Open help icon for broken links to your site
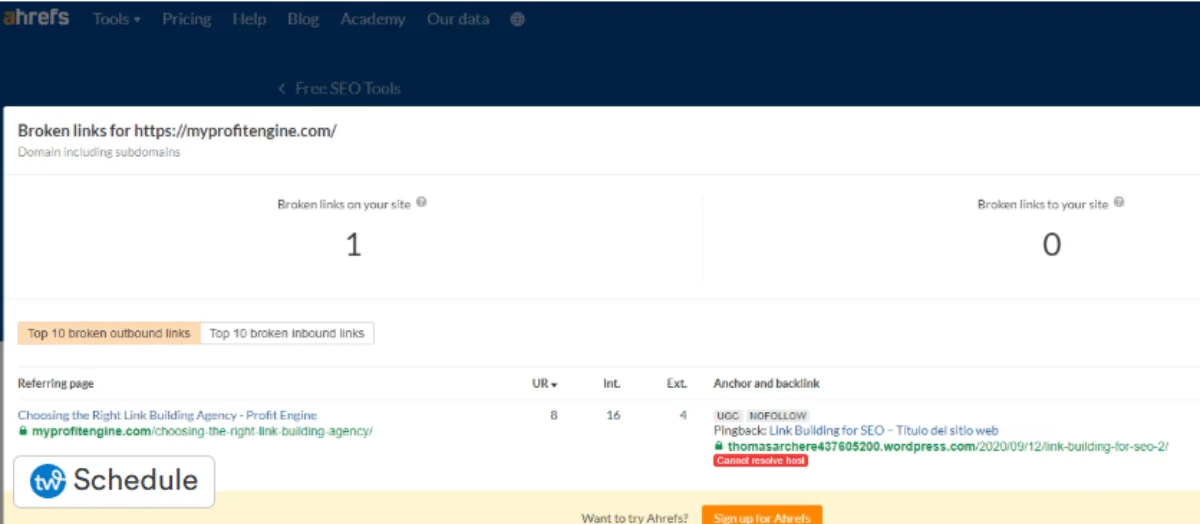The width and height of the screenshot is (1200, 524). click(1119, 202)
